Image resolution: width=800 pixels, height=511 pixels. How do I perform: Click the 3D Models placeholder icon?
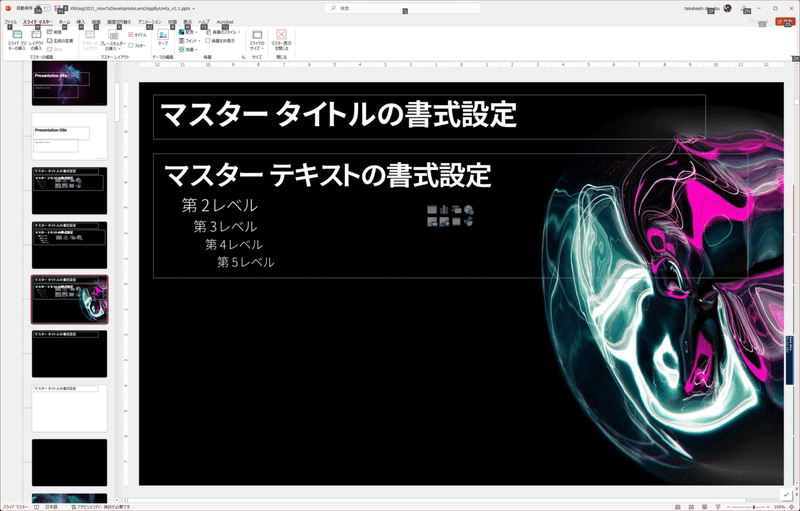[468, 210]
